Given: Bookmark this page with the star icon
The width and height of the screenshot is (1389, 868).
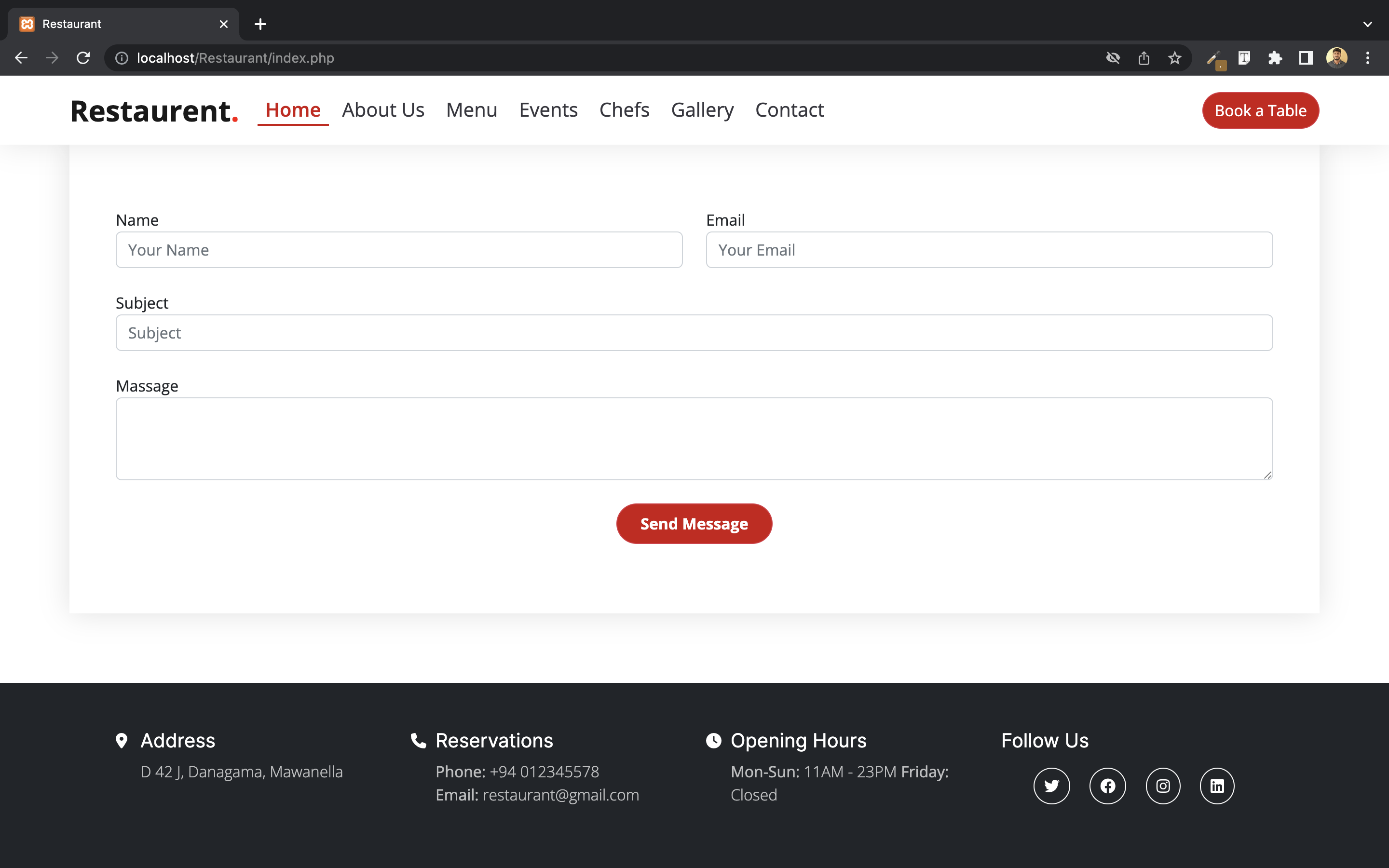Looking at the screenshot, I should (1174, 57).
